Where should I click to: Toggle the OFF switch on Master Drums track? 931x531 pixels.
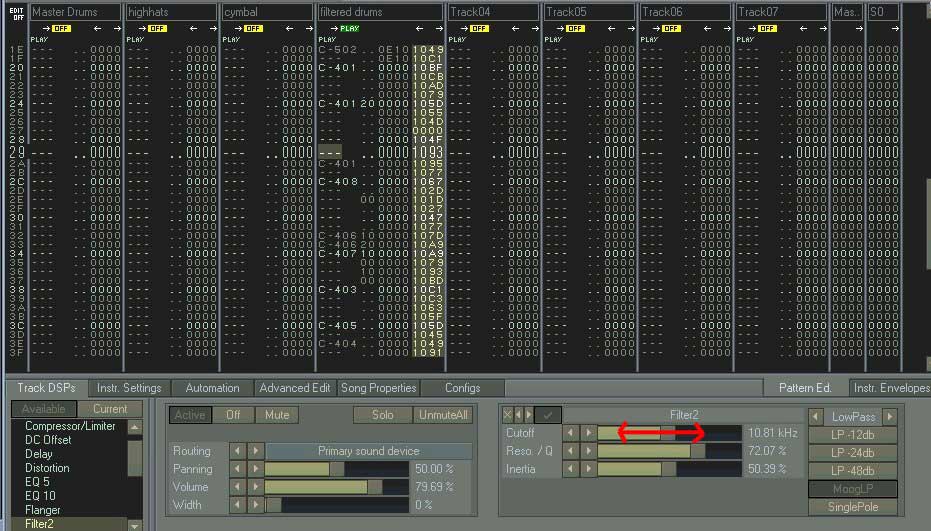pos(62,28)
